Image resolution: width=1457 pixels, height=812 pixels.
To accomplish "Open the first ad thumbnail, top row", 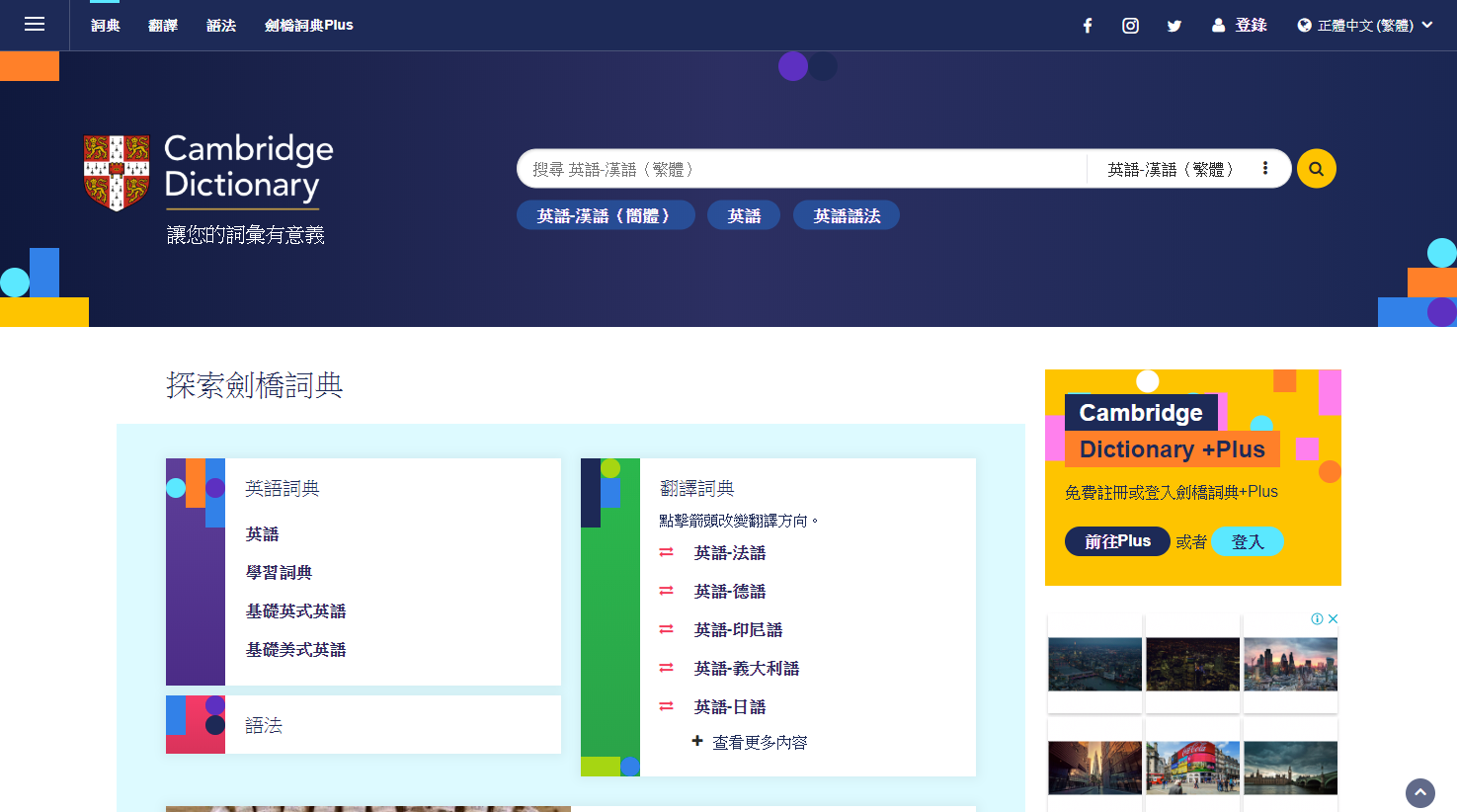I will [x=1094, y=664].
